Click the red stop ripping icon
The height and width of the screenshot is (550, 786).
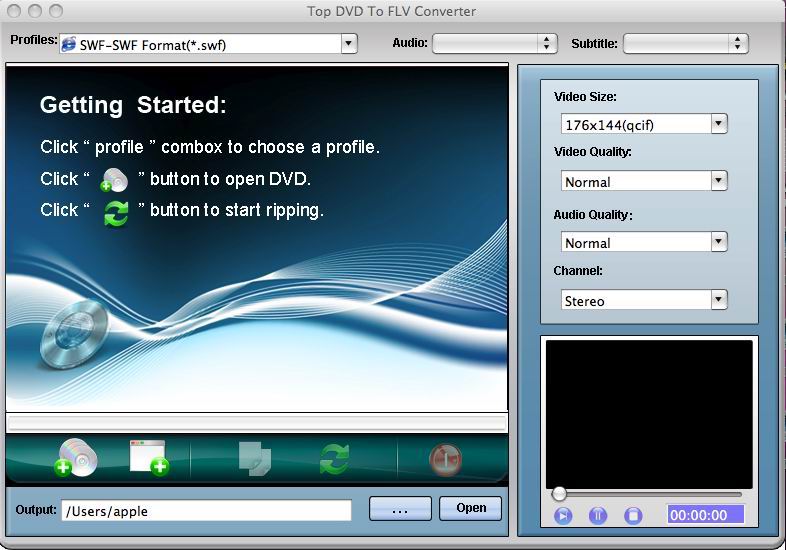click(x=445, y=459)
